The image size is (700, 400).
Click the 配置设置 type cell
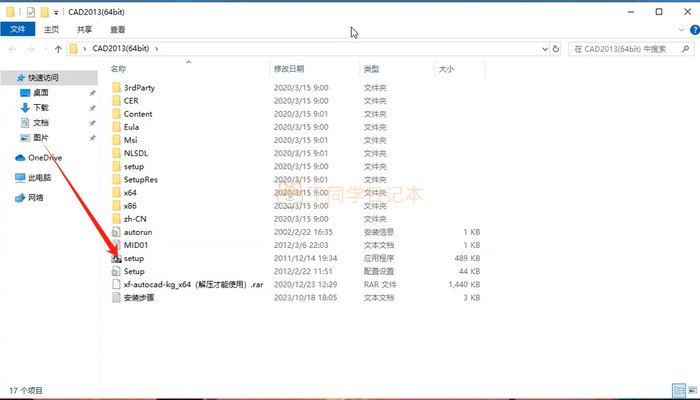pos(379,271)
